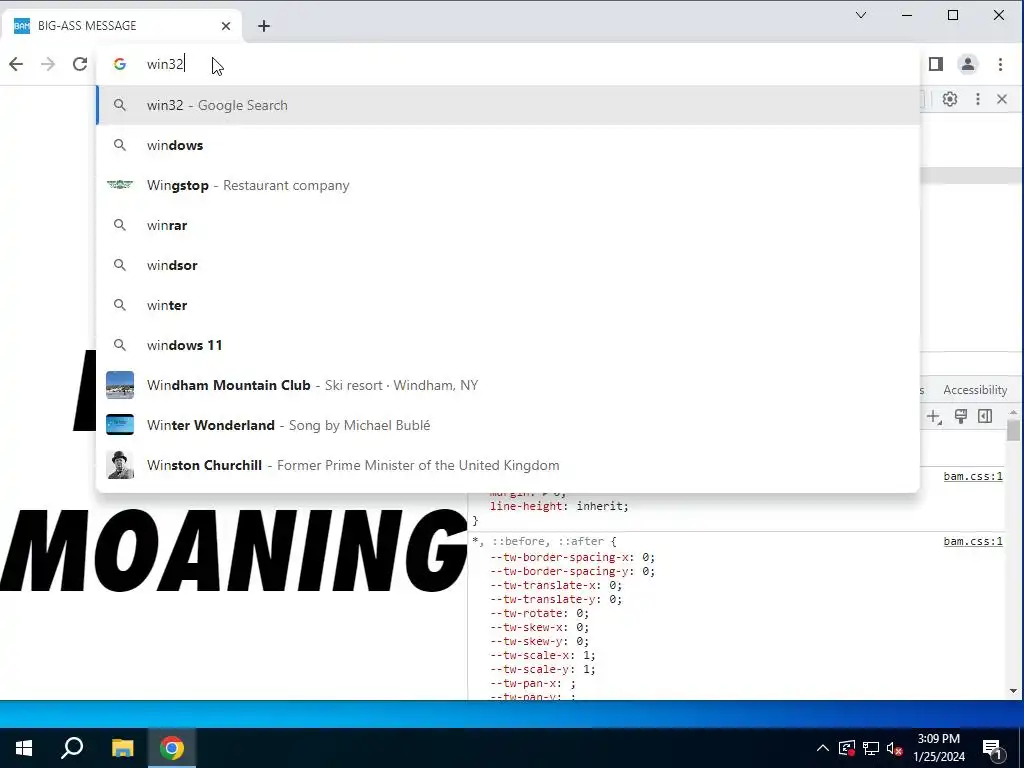Screen dimensions: 1024x768
Task: Open a new tab with plus button
Action: point(264,26)
